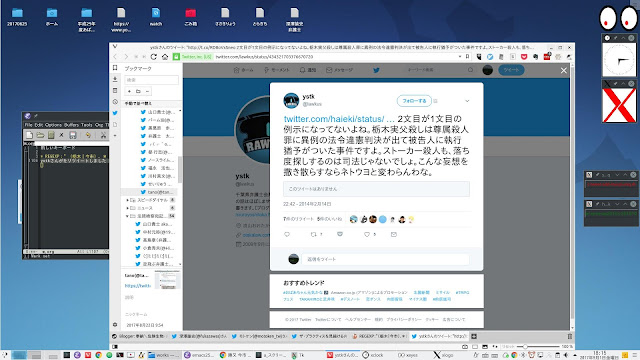Add new bookmark with plus button
The image size is (640, 360).
pos(129,91)
